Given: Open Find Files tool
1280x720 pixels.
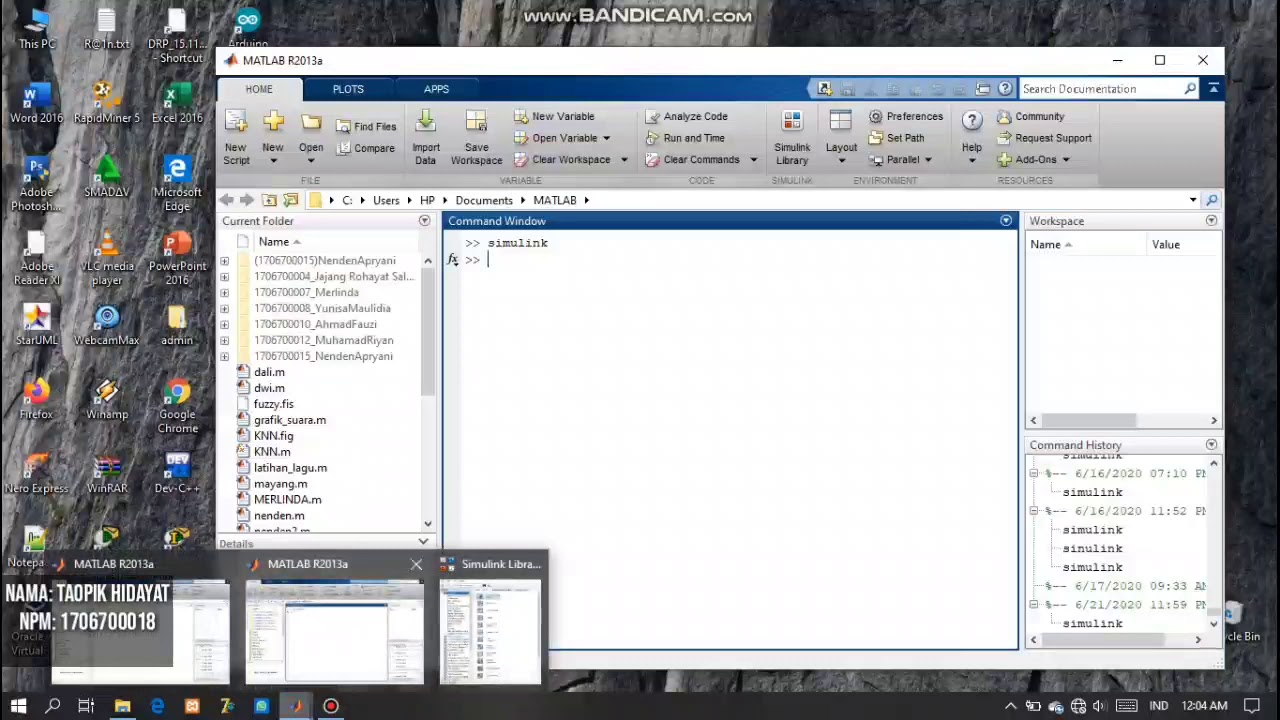Looking at the screenshot, I should point(366,127).
